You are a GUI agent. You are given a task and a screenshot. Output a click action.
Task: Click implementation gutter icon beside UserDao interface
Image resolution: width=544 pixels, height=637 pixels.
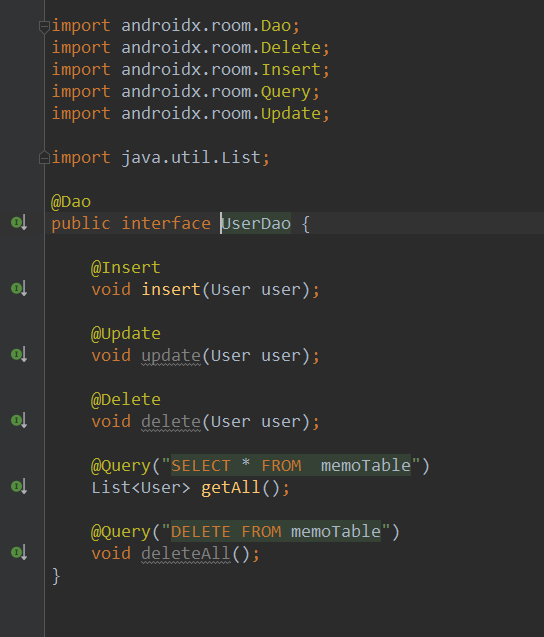pos(19,223)
